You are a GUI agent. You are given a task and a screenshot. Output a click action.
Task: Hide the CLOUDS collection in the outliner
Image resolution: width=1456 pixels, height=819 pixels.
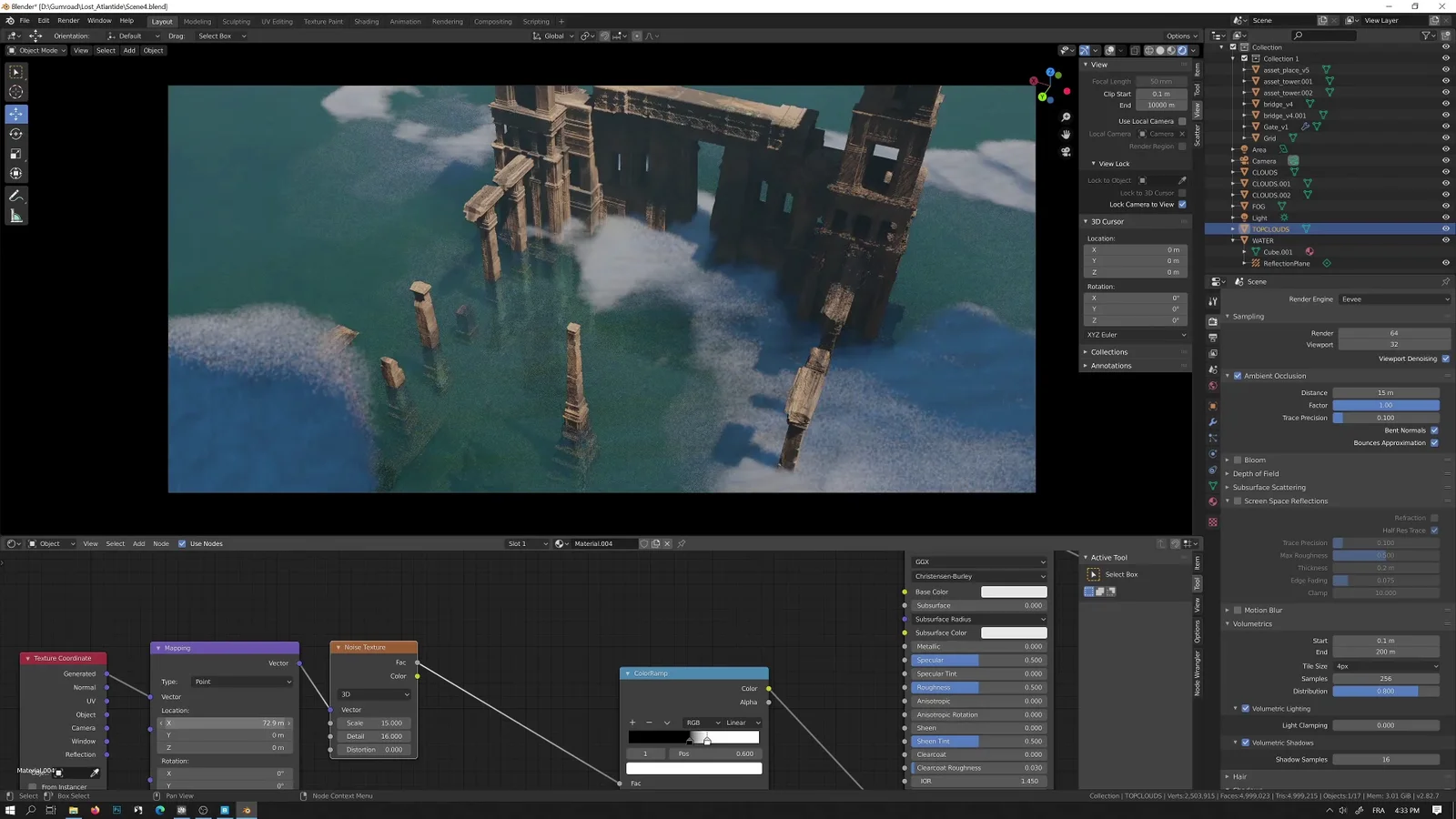(x=1446, y=172)
